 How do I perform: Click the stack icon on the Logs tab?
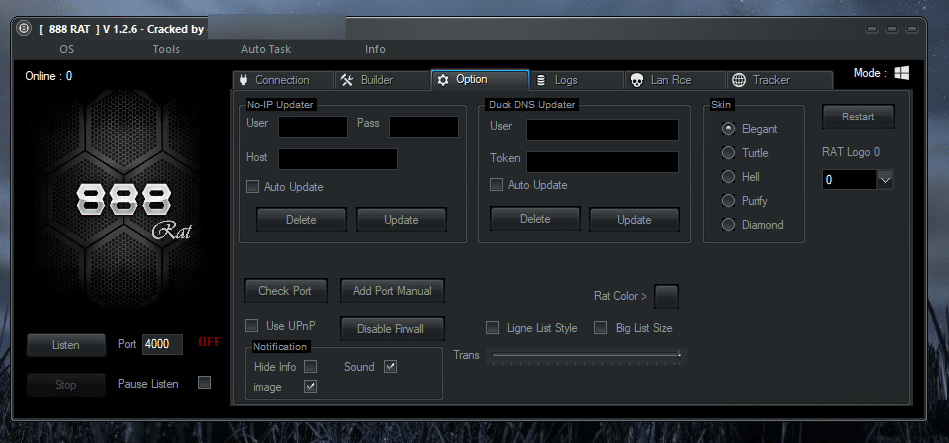point(541,80)
